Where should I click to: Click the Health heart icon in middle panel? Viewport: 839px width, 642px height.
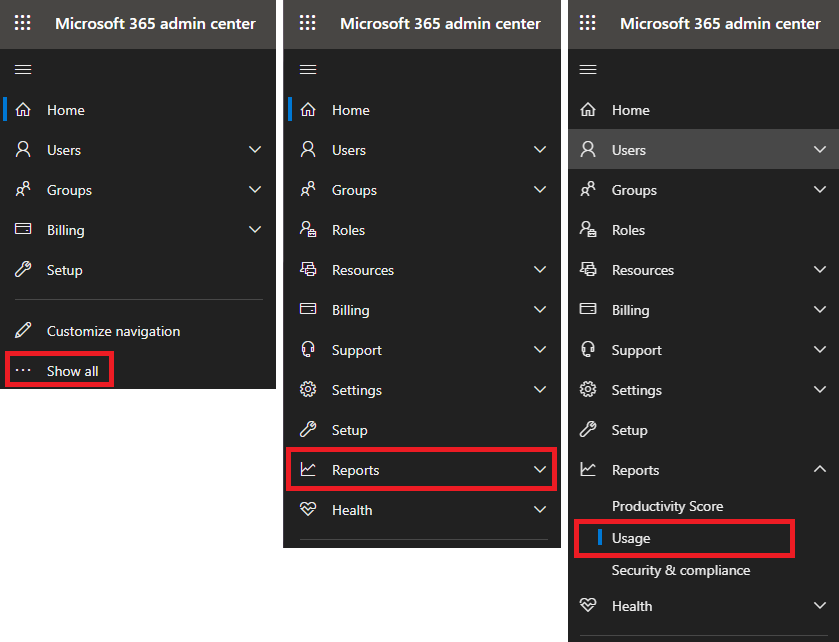pos(308,509)
